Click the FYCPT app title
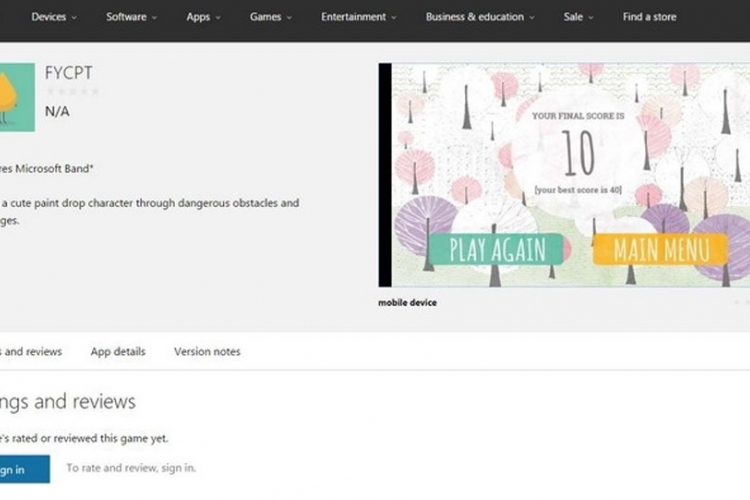750x500 pixels. [68, 73]
